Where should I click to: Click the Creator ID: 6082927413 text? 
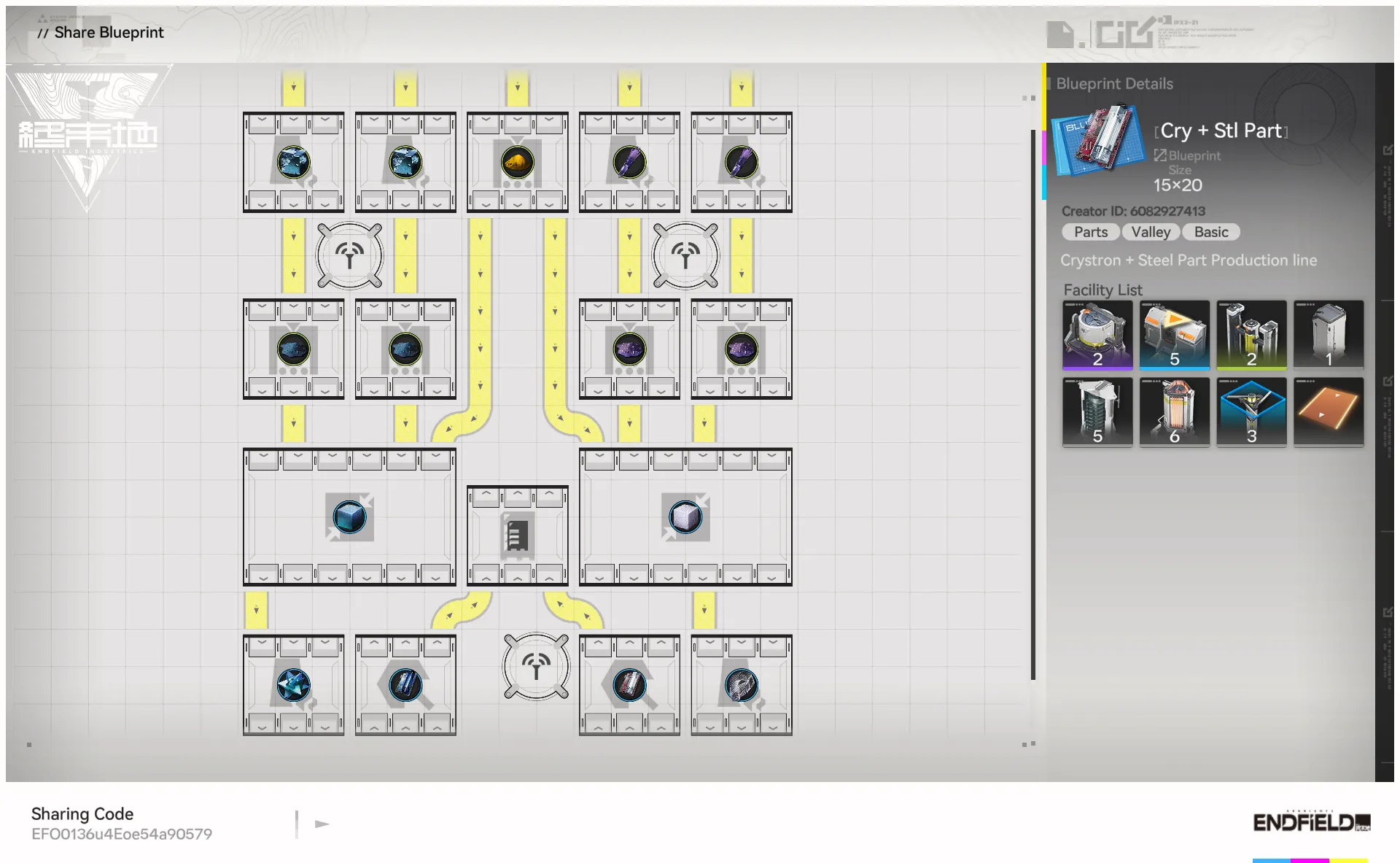point(1133,211)
